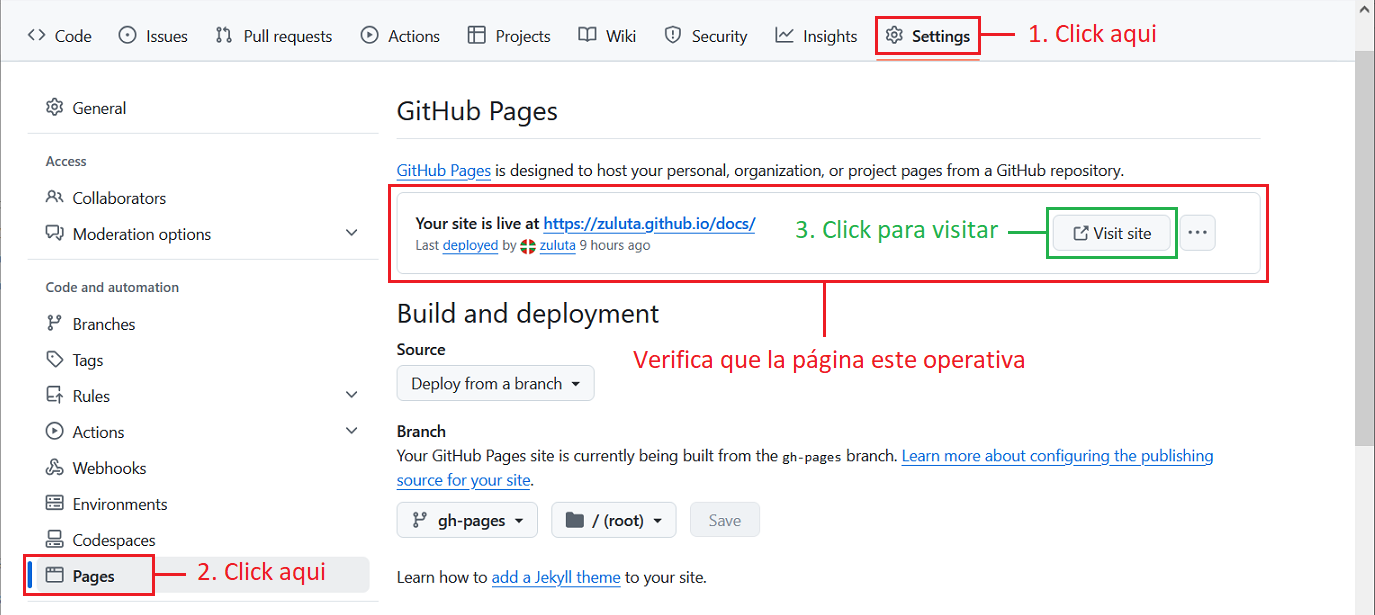This screenshot has height=615, width=1375.
Task: Open the three-dot menu beside Visit site
Action: click(1197, 233)
